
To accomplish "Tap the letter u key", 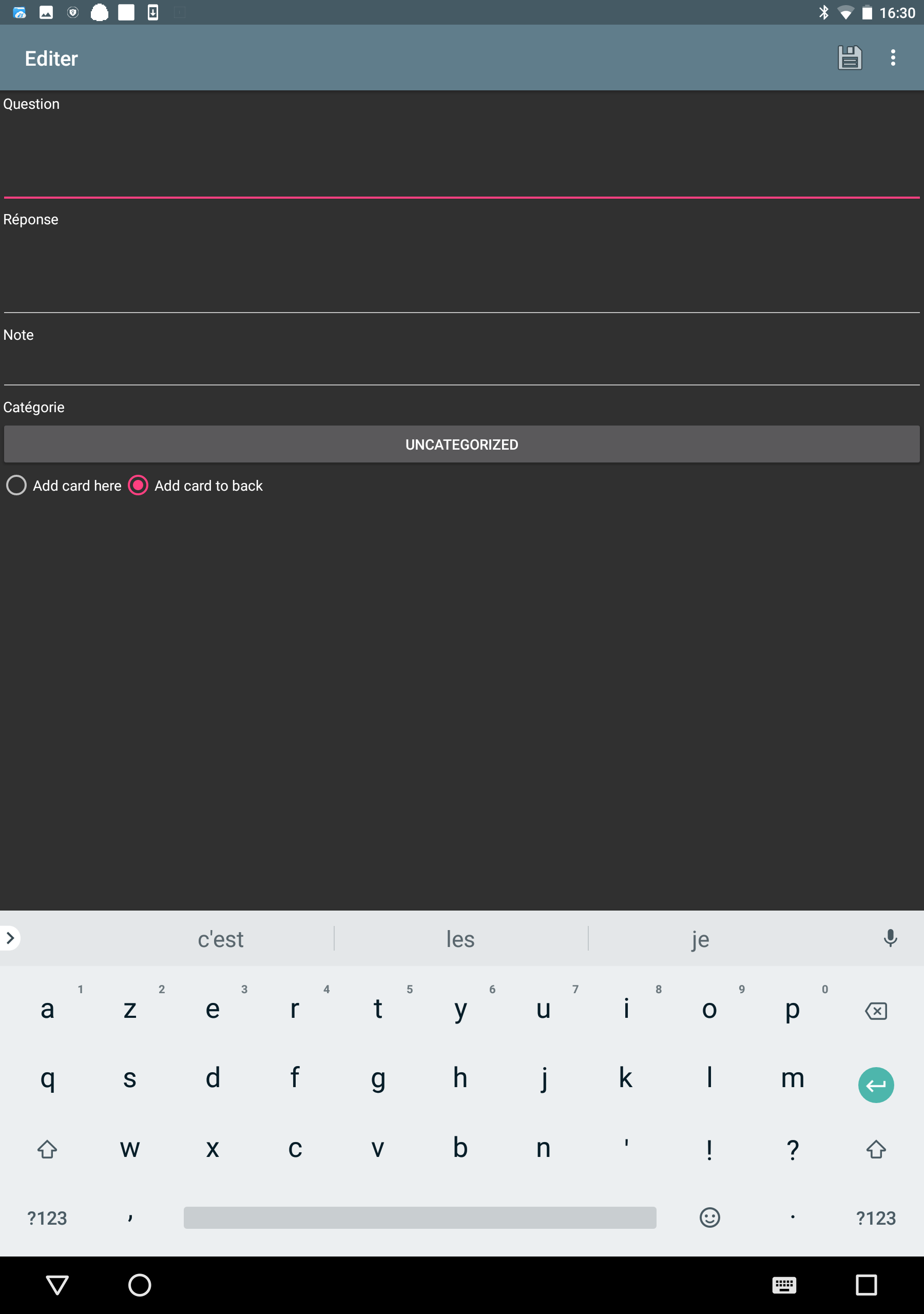I will click(x=543, y=1010).
